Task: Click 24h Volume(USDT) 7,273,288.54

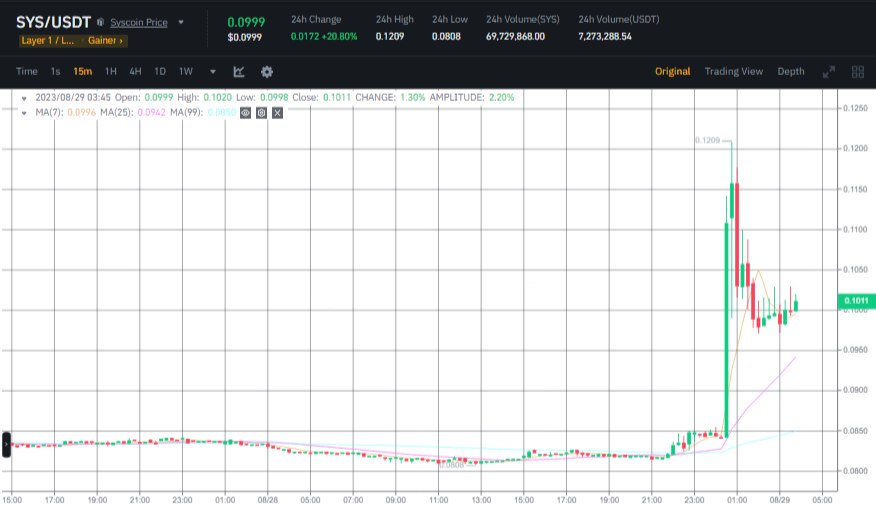Action: pyautogui.click(x=605, y=36)
